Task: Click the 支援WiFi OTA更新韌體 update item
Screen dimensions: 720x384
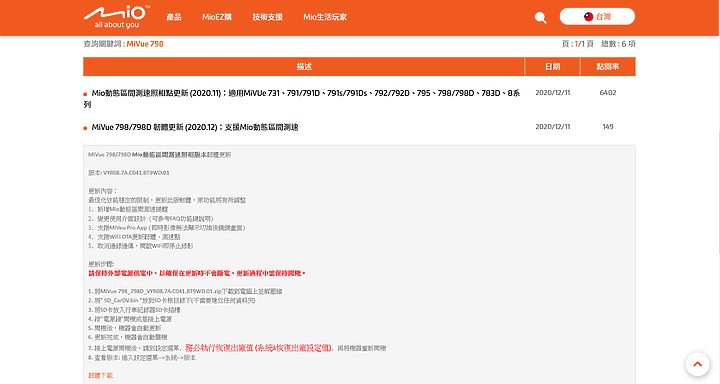Action: tap(134, 237)
